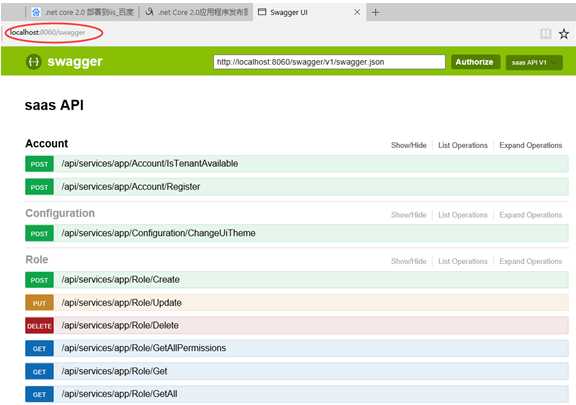Click POST badge for Account/Register
The height and width of the screenshot is (405, 576).
tap(39, 187)
